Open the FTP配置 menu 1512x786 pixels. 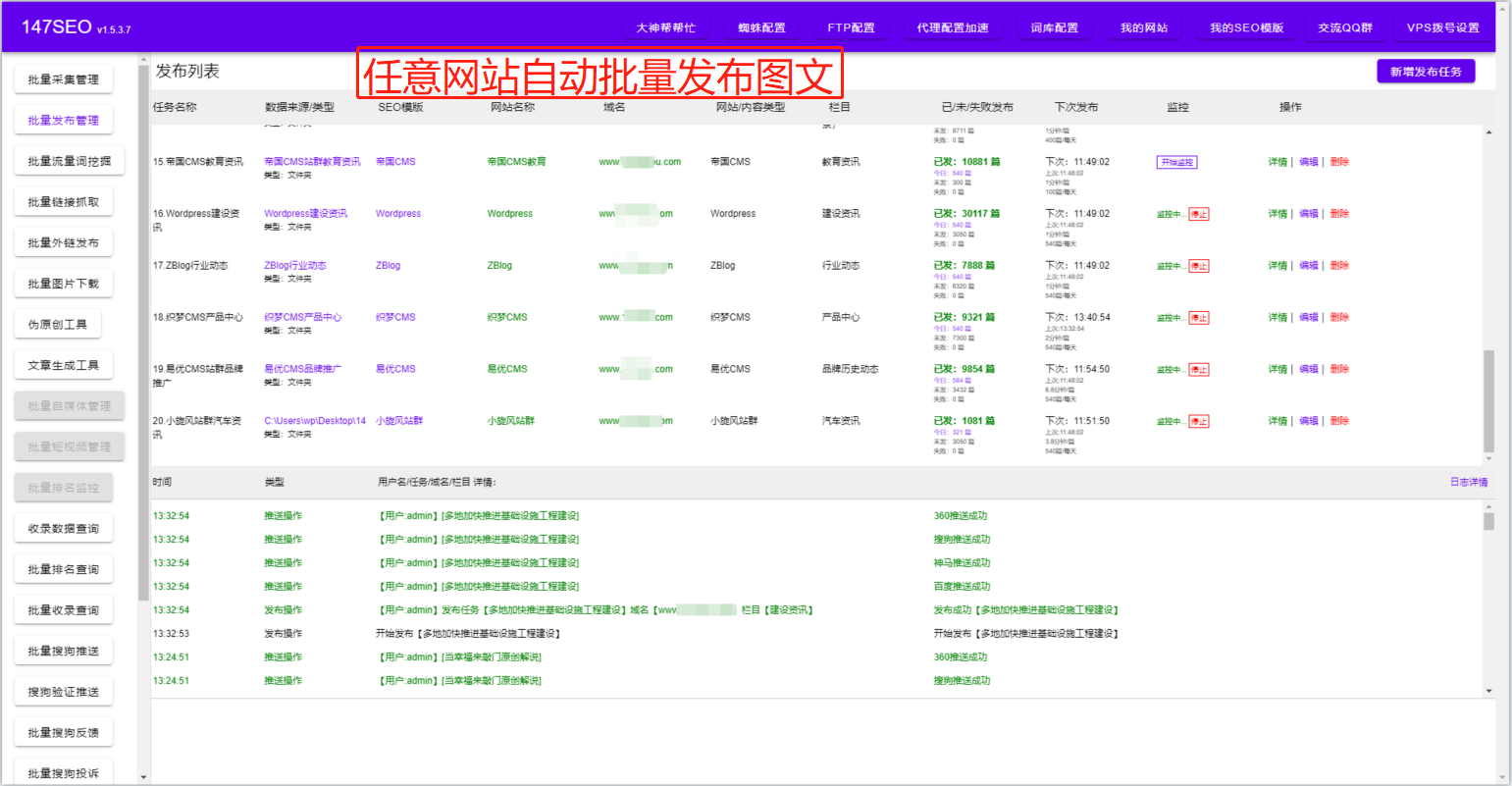coord(850,27)
